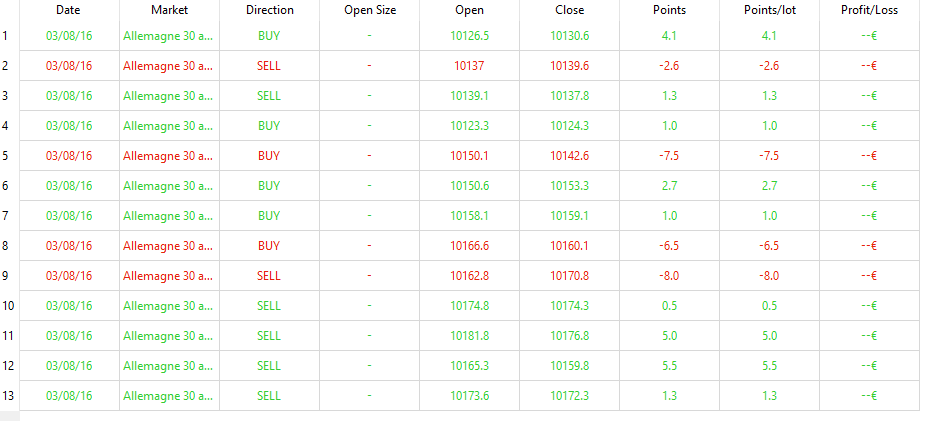Select the red -7.5 Points cell in row 5

click(x=669, y=156)
